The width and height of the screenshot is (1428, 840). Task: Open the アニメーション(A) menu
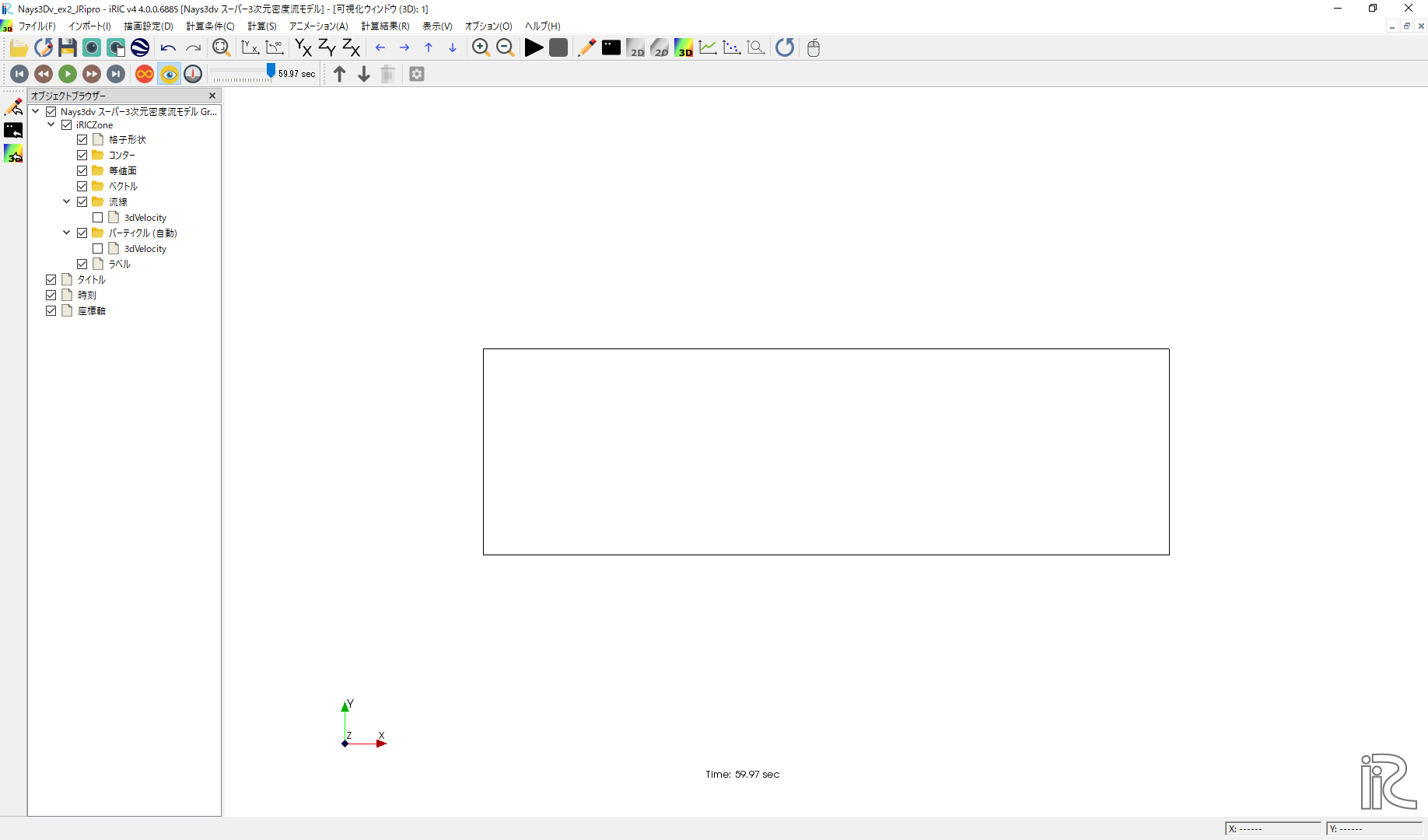pos(318,26)
